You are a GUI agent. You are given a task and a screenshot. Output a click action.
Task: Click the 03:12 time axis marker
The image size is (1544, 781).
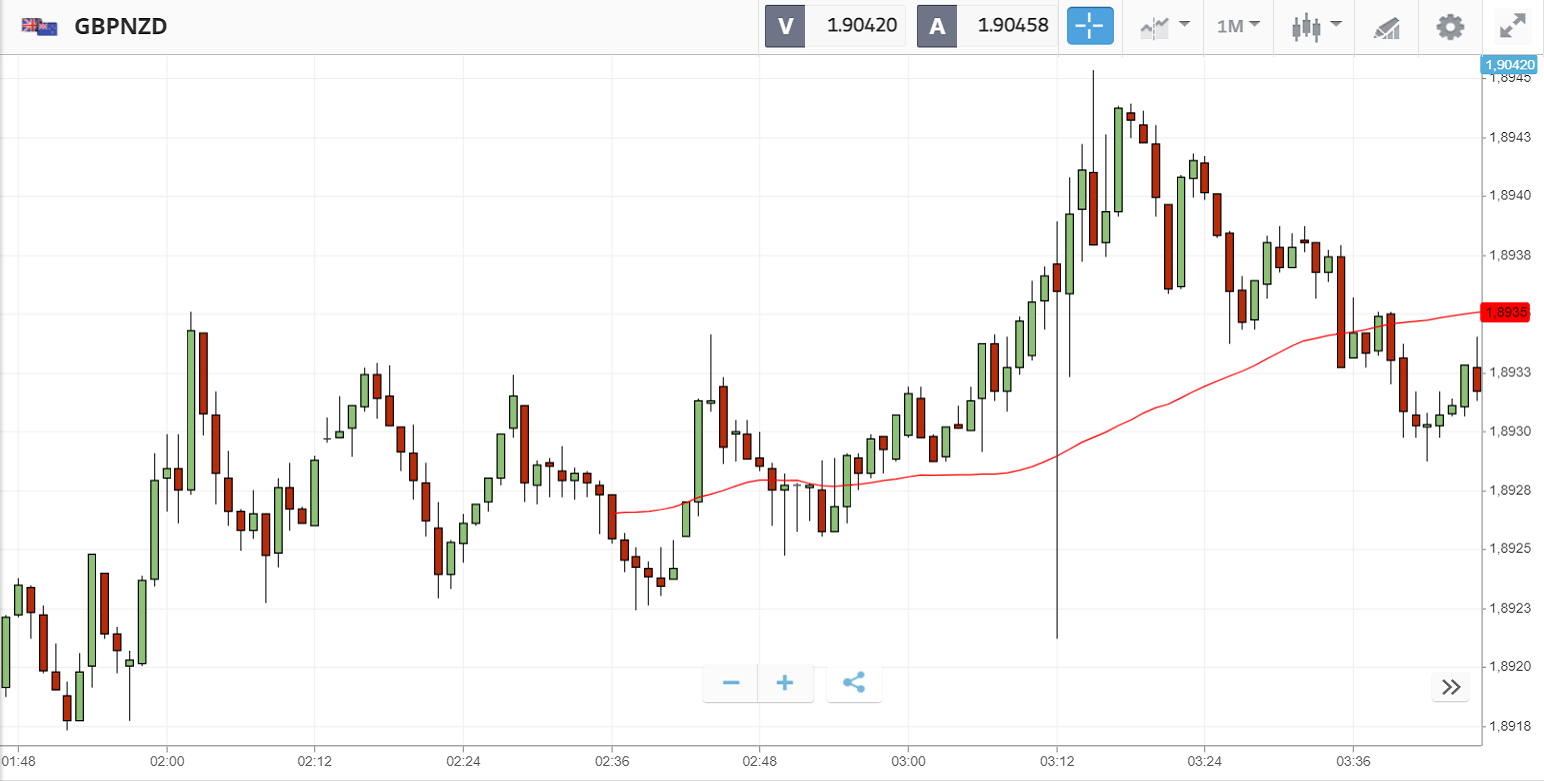click(x=1056, y=760)
